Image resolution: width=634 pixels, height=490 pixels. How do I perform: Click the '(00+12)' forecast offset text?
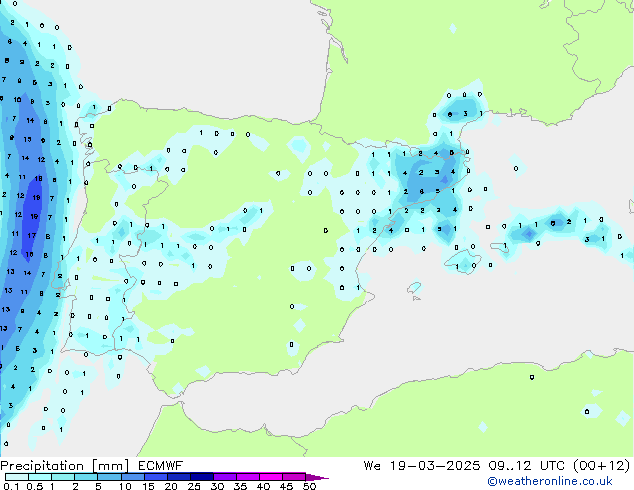pyautogui.click(x=602, y=466)
